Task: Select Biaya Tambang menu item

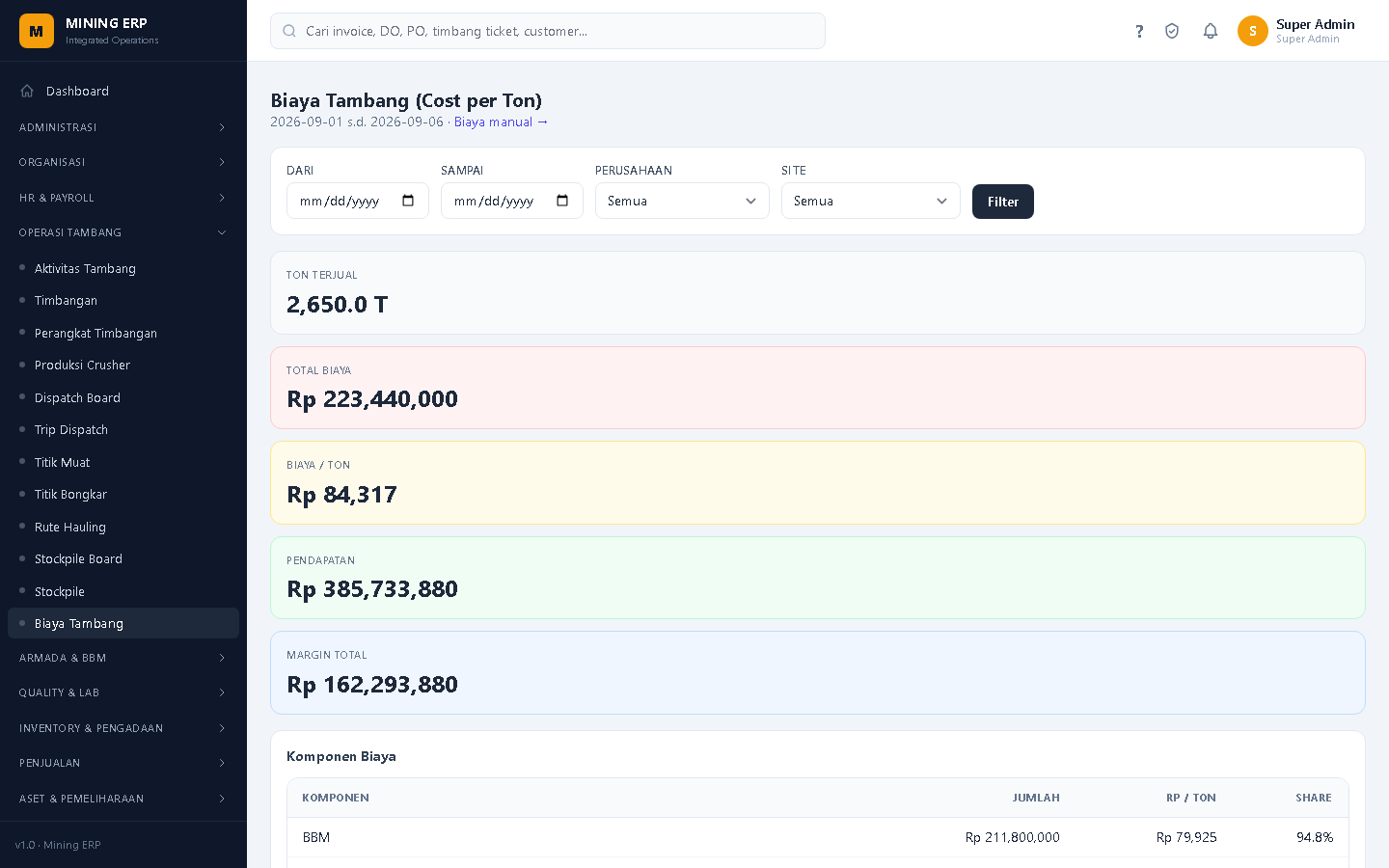Action: tap(123, 623)
